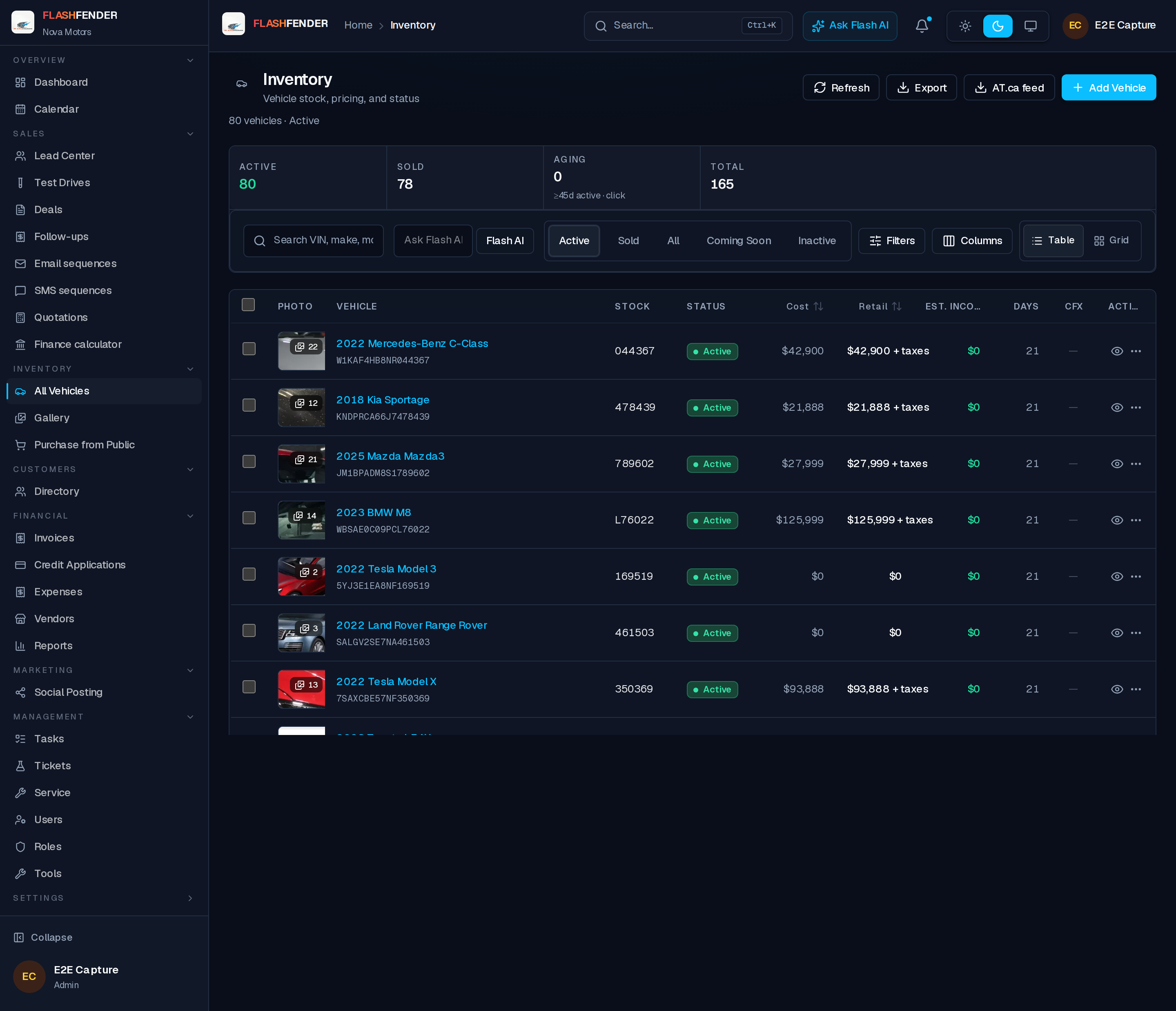Viewport: 1176px width, 1011px height.
Task: Click the Search VIN, make field
Action: tap(313, 241)
